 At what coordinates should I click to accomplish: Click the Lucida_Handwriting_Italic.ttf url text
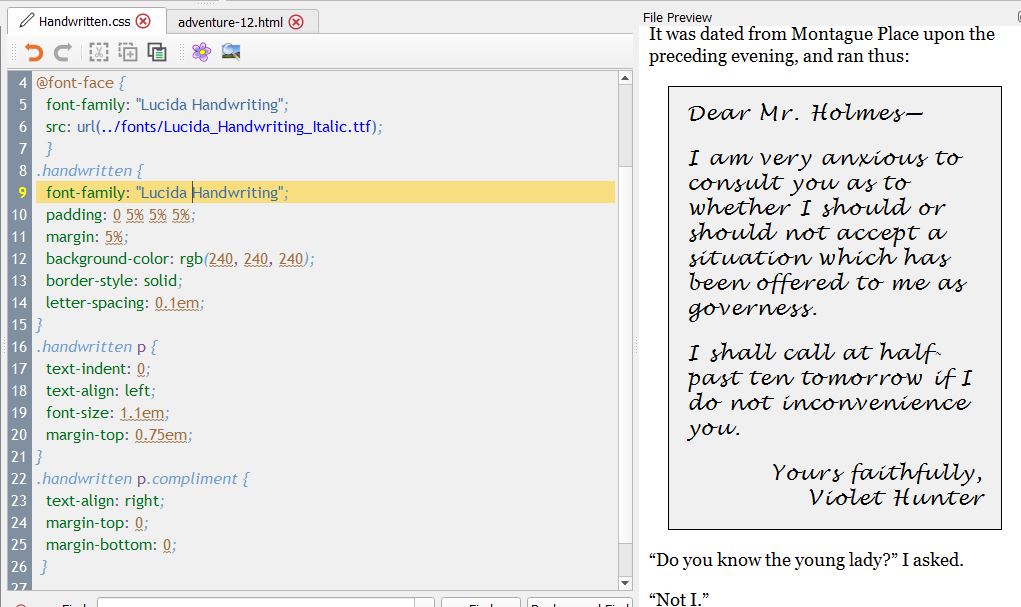(x=267, y=126)
